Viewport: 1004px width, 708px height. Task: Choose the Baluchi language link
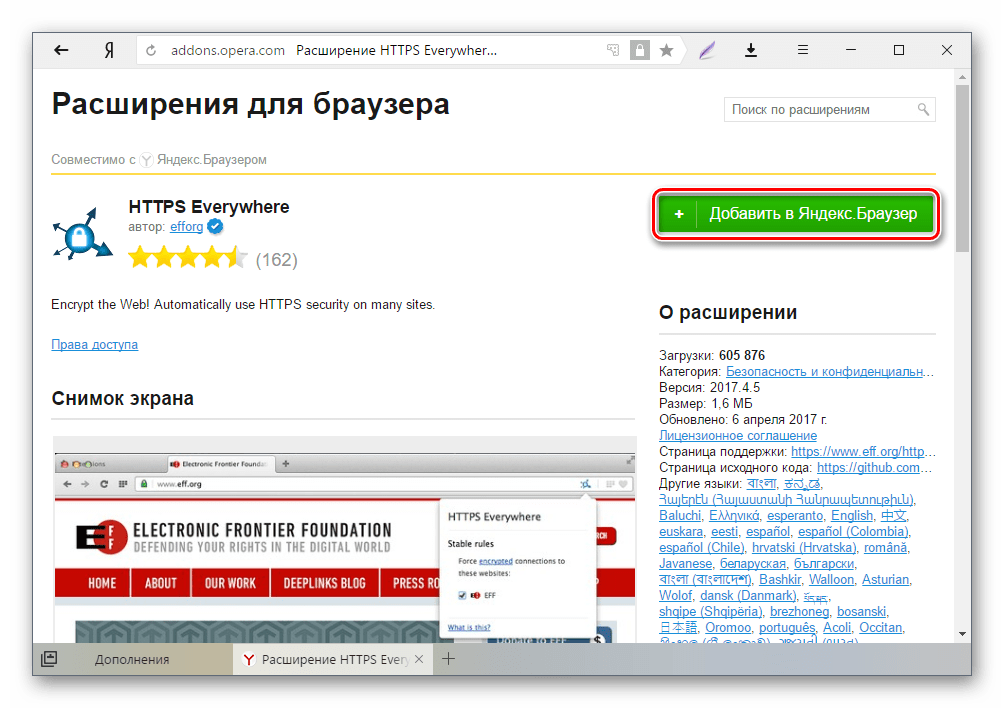click(680, 515)
